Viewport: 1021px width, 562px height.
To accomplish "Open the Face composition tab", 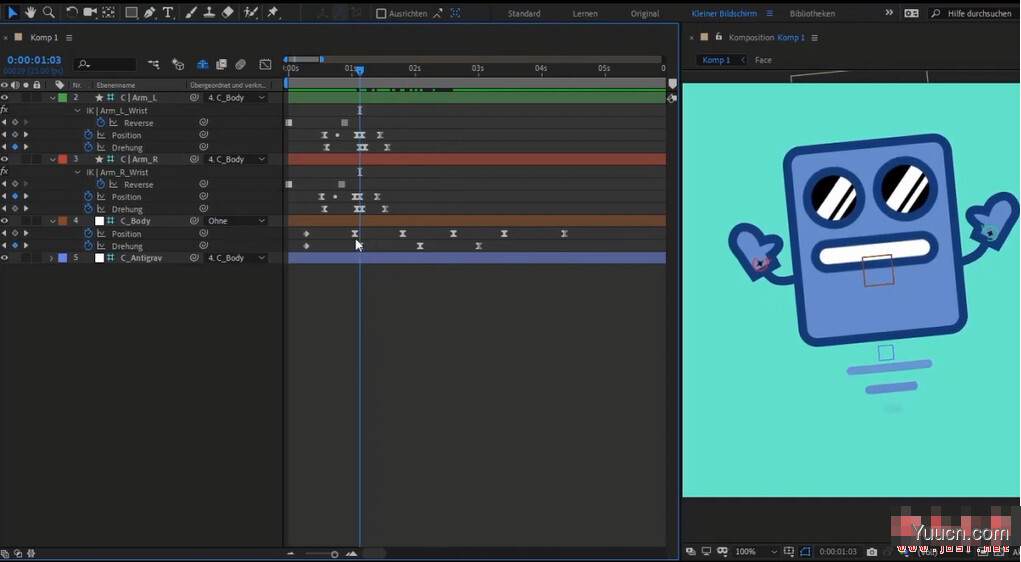I will click(763, 60).
